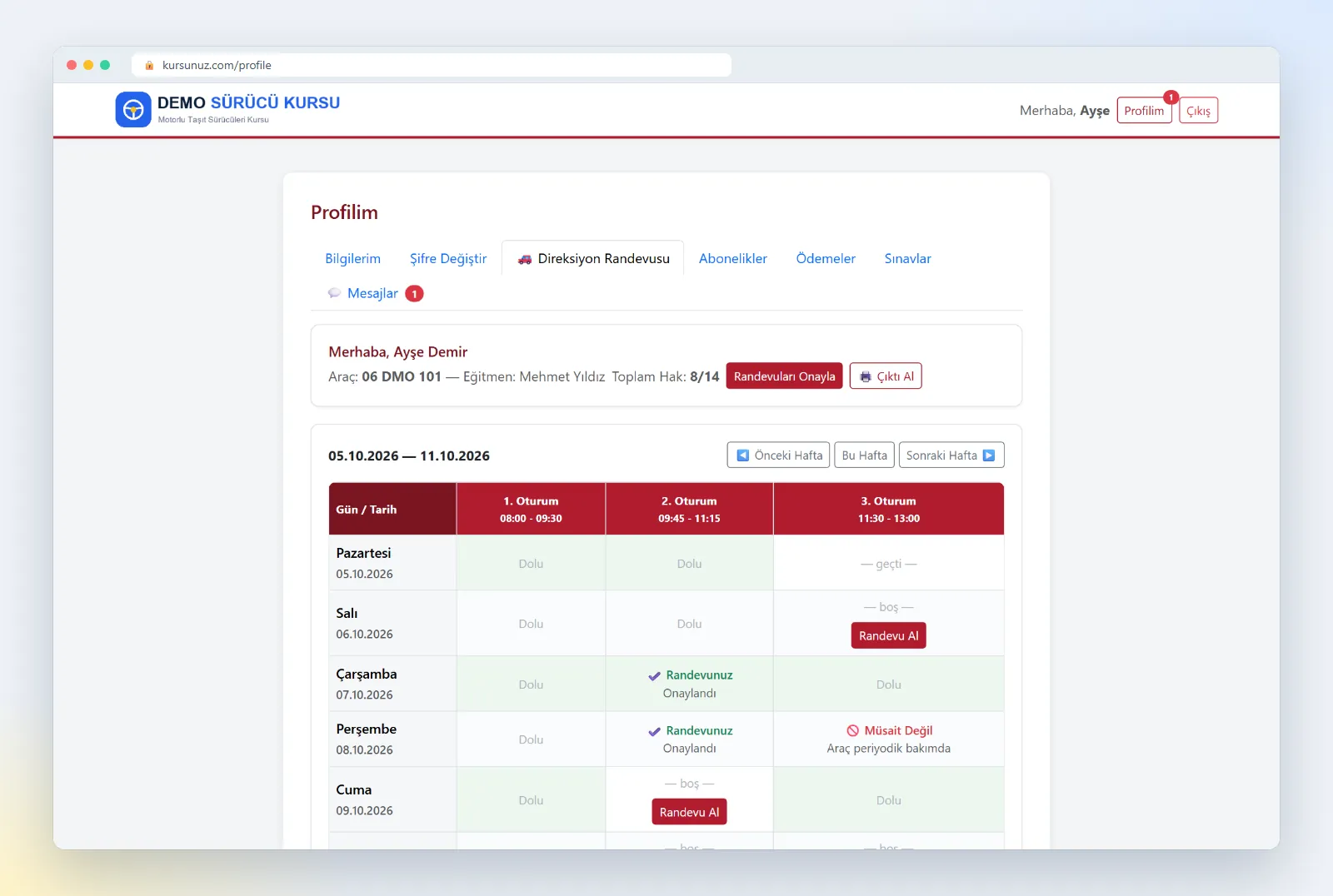
Task: Click the DEMO SÜRÜCÜ KURSU site title
Action: coord(248,102)
